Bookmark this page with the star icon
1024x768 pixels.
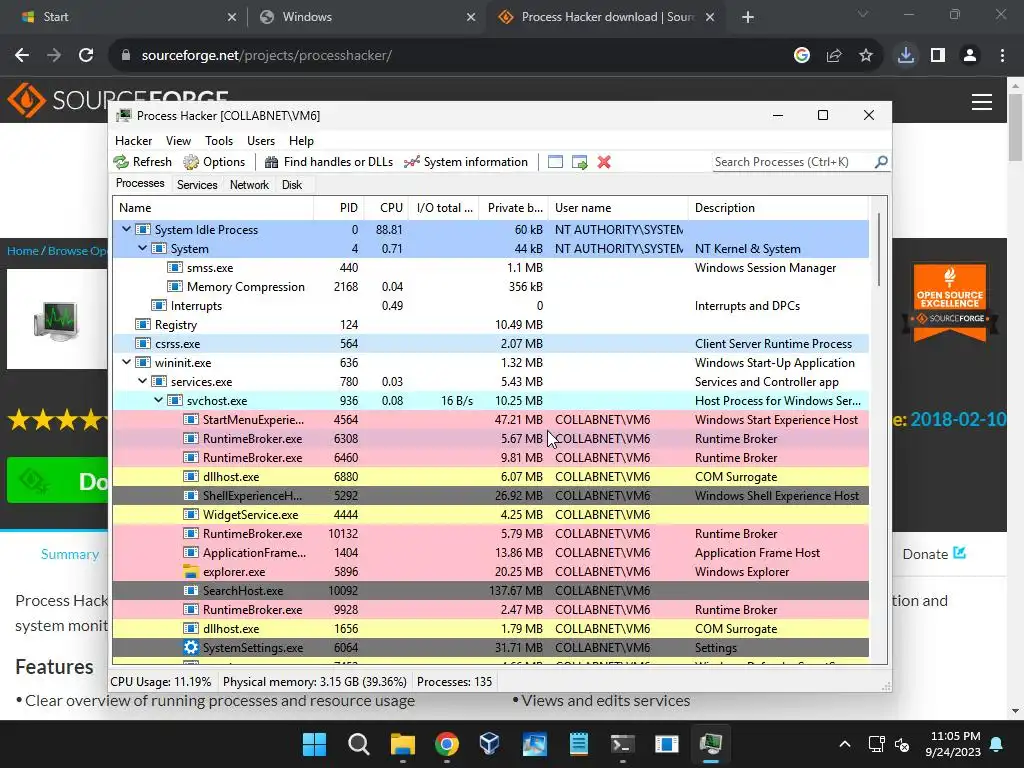[866, 56]
